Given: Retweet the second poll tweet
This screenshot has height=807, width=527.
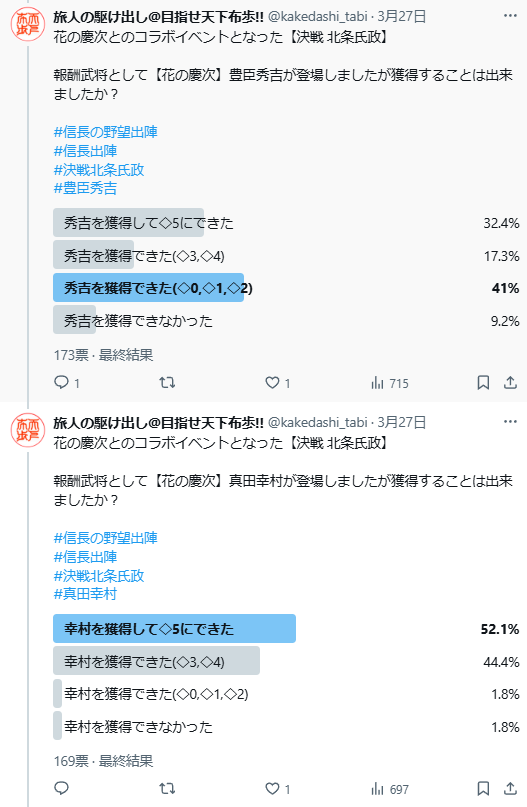Looking at the screenshot, I should coord(167,788).
